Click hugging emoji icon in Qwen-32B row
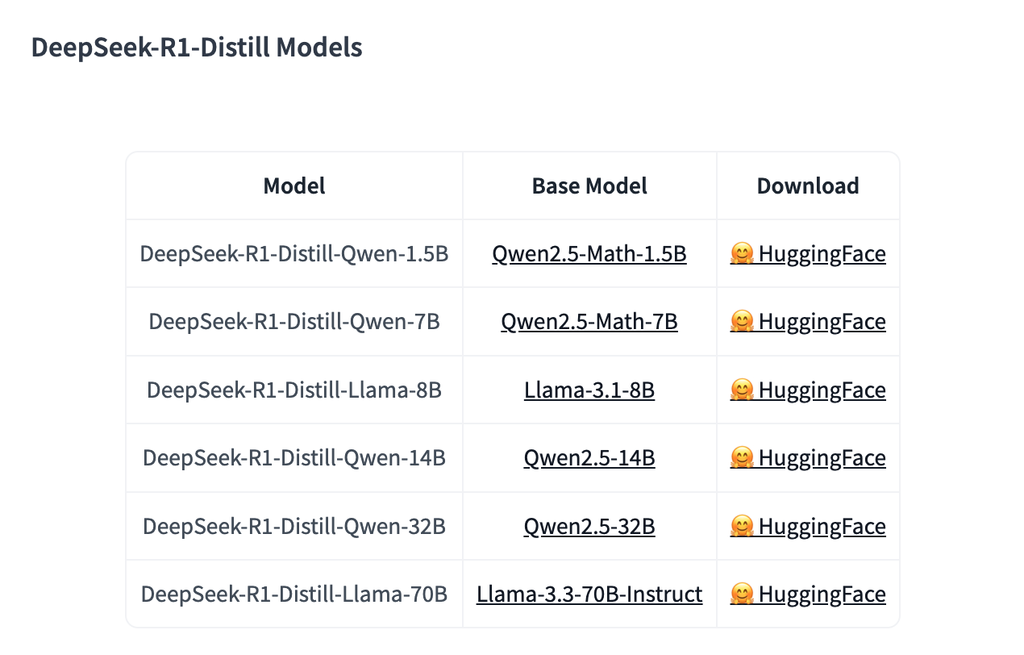The width and height of the screenshot is (1024, 655). click(742, 526)
